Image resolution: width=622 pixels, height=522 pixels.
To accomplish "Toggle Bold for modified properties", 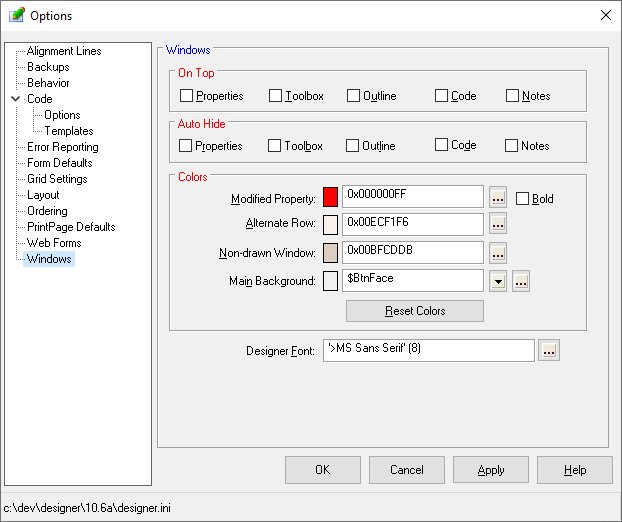I will pos(522,198).
